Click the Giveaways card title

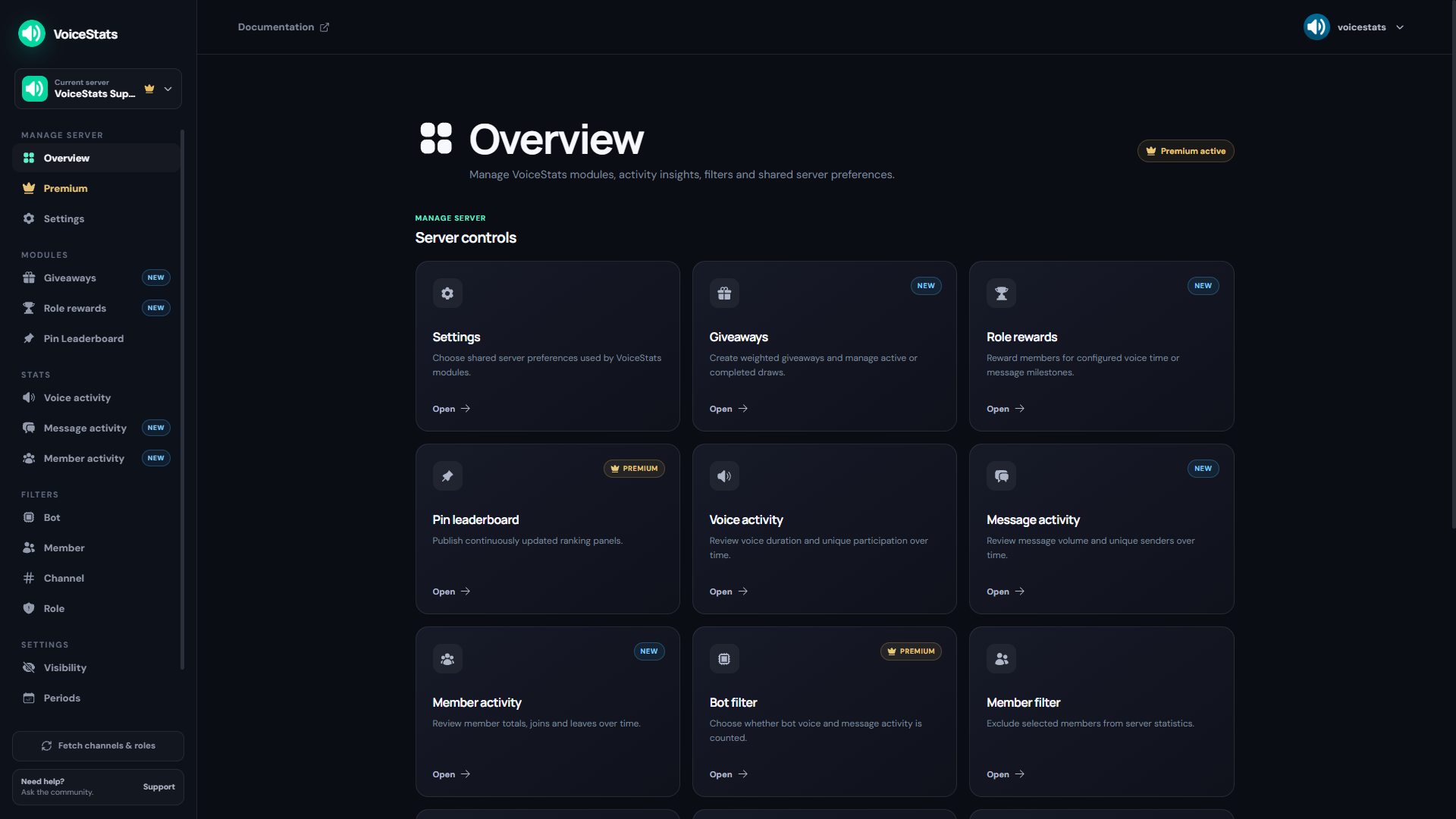[x=739, y=337]
